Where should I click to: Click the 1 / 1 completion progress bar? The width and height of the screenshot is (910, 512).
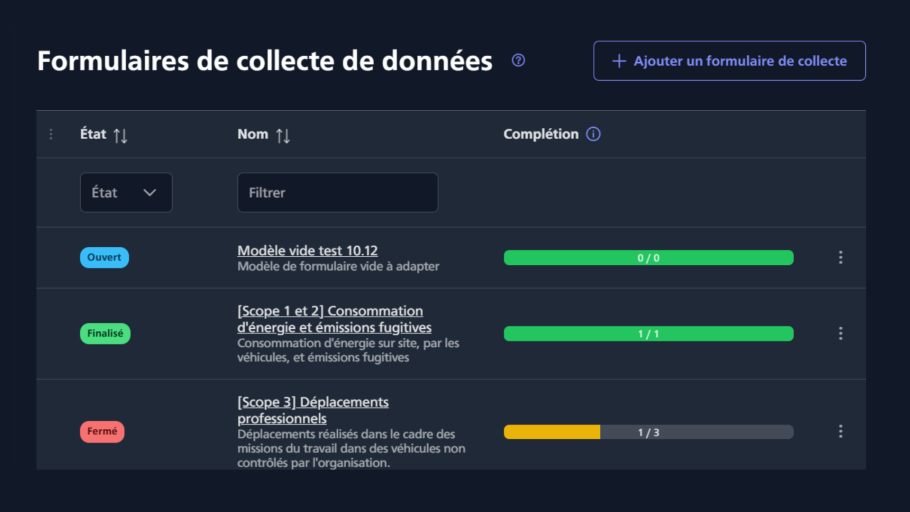pyautogui.click(x=648, y=333)
